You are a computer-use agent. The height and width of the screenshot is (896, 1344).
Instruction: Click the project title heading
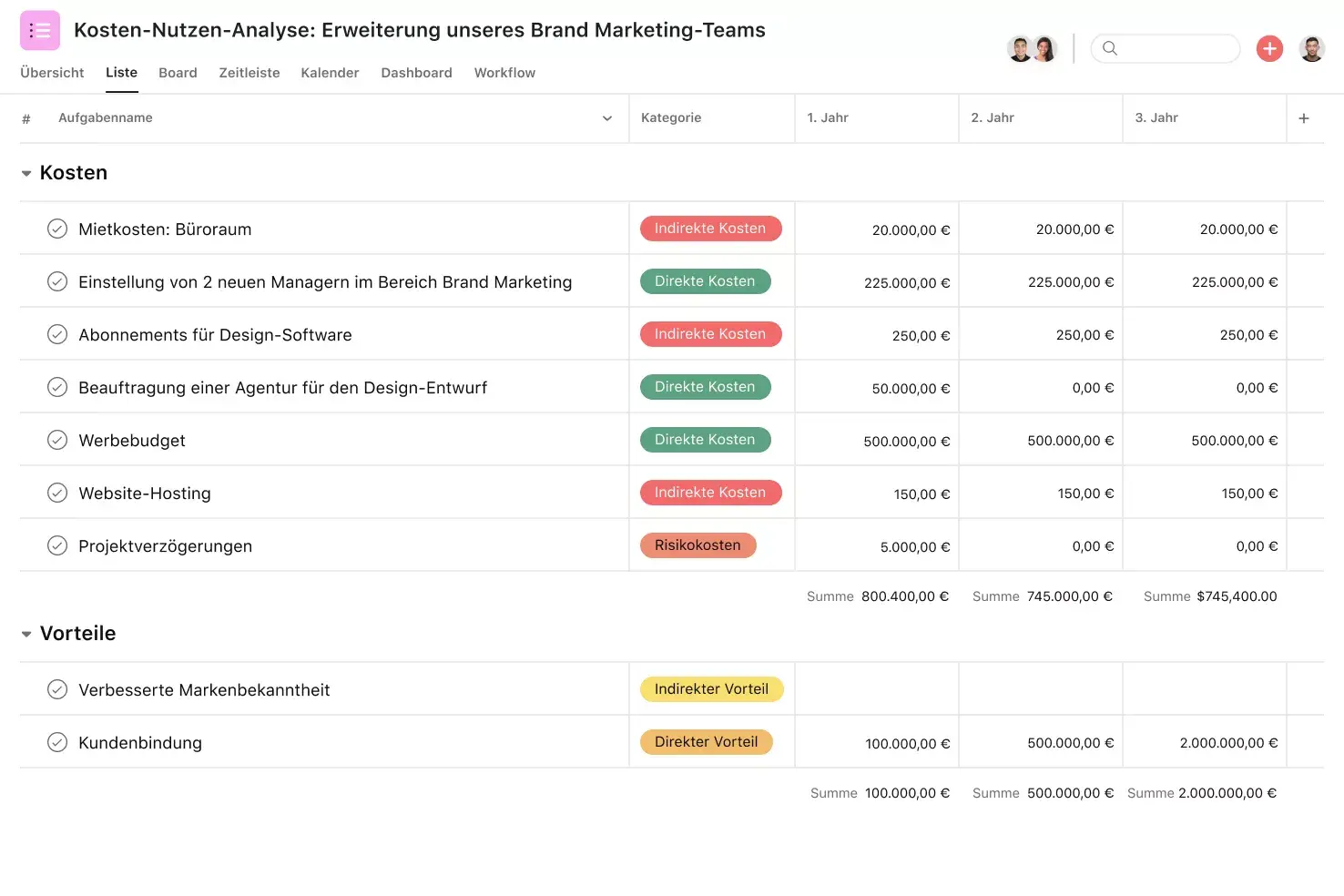[420, 30]
